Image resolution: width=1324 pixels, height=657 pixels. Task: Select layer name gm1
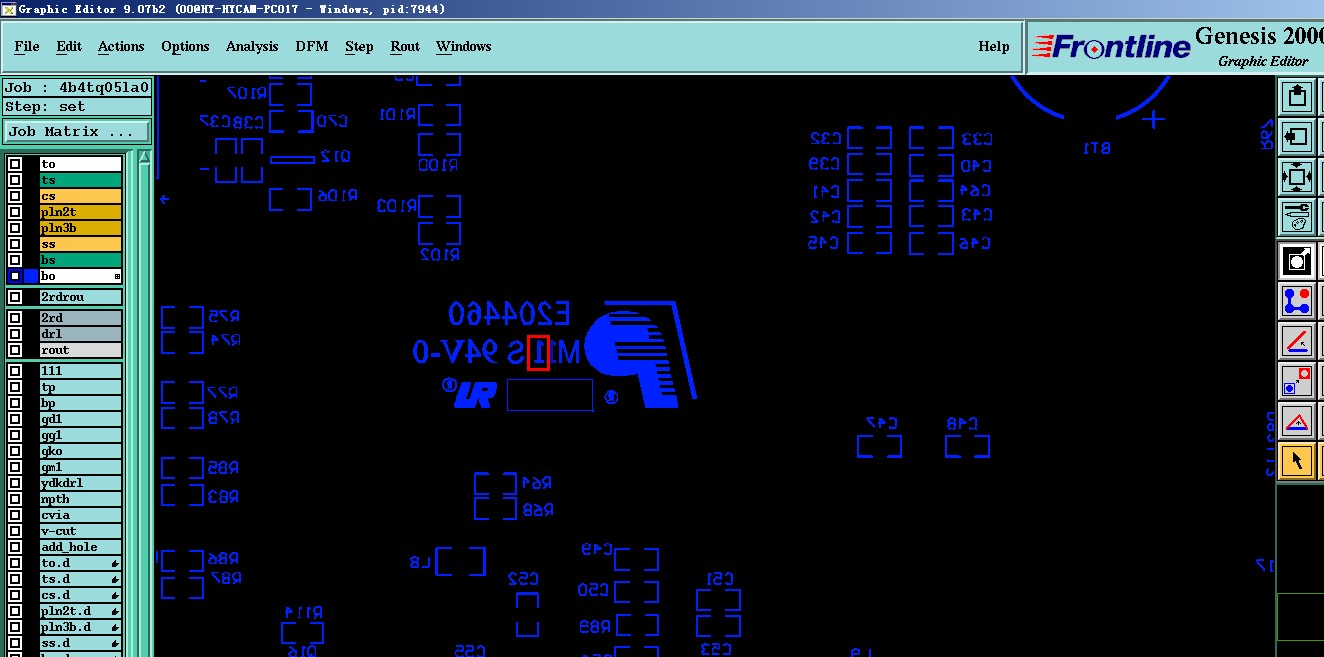pos(80,467)
